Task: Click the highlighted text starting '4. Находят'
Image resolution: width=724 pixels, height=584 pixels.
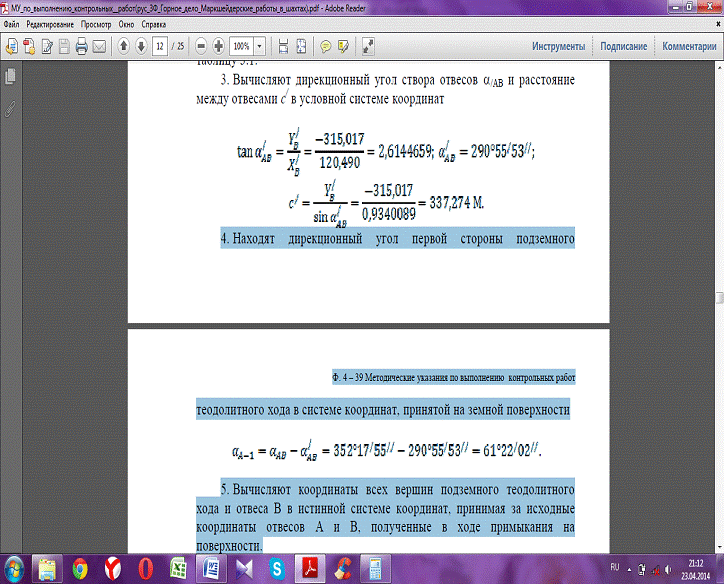Action: 398,238
